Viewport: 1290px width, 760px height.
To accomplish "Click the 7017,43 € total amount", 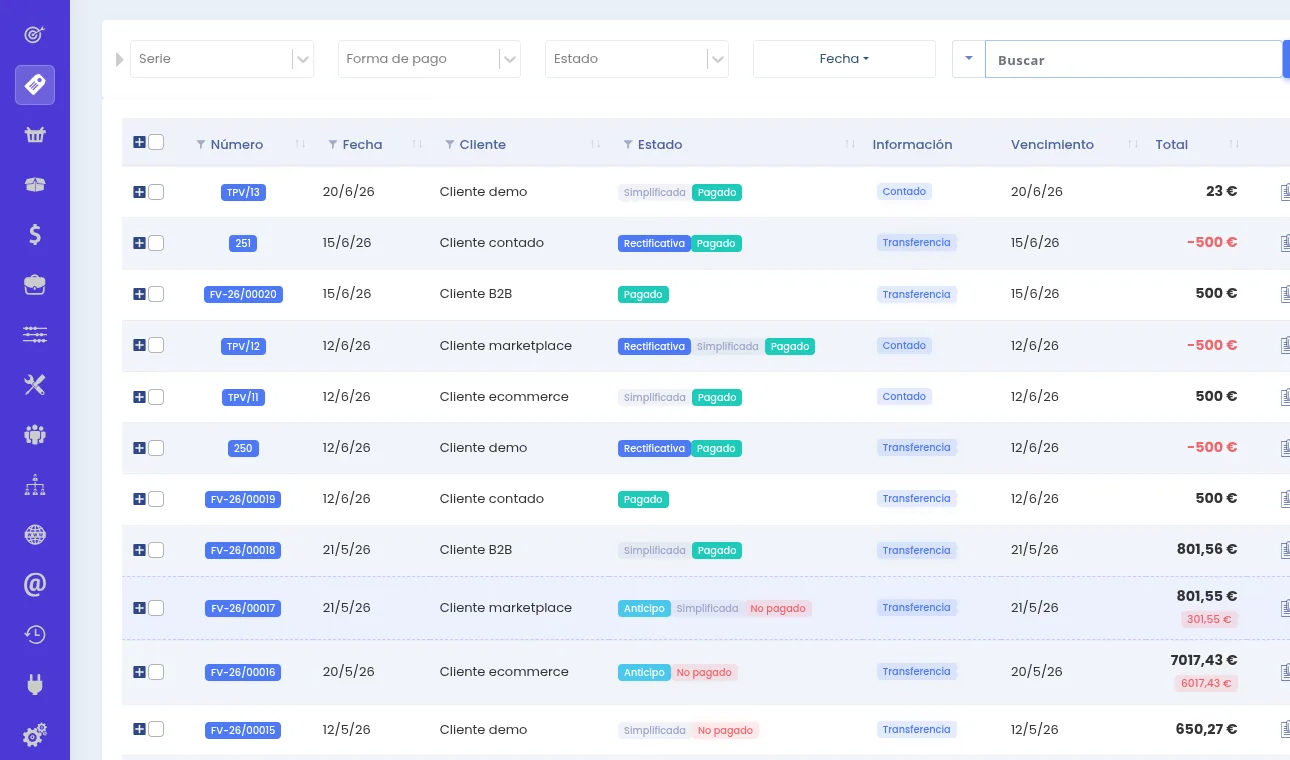I will pos(1204,660).
